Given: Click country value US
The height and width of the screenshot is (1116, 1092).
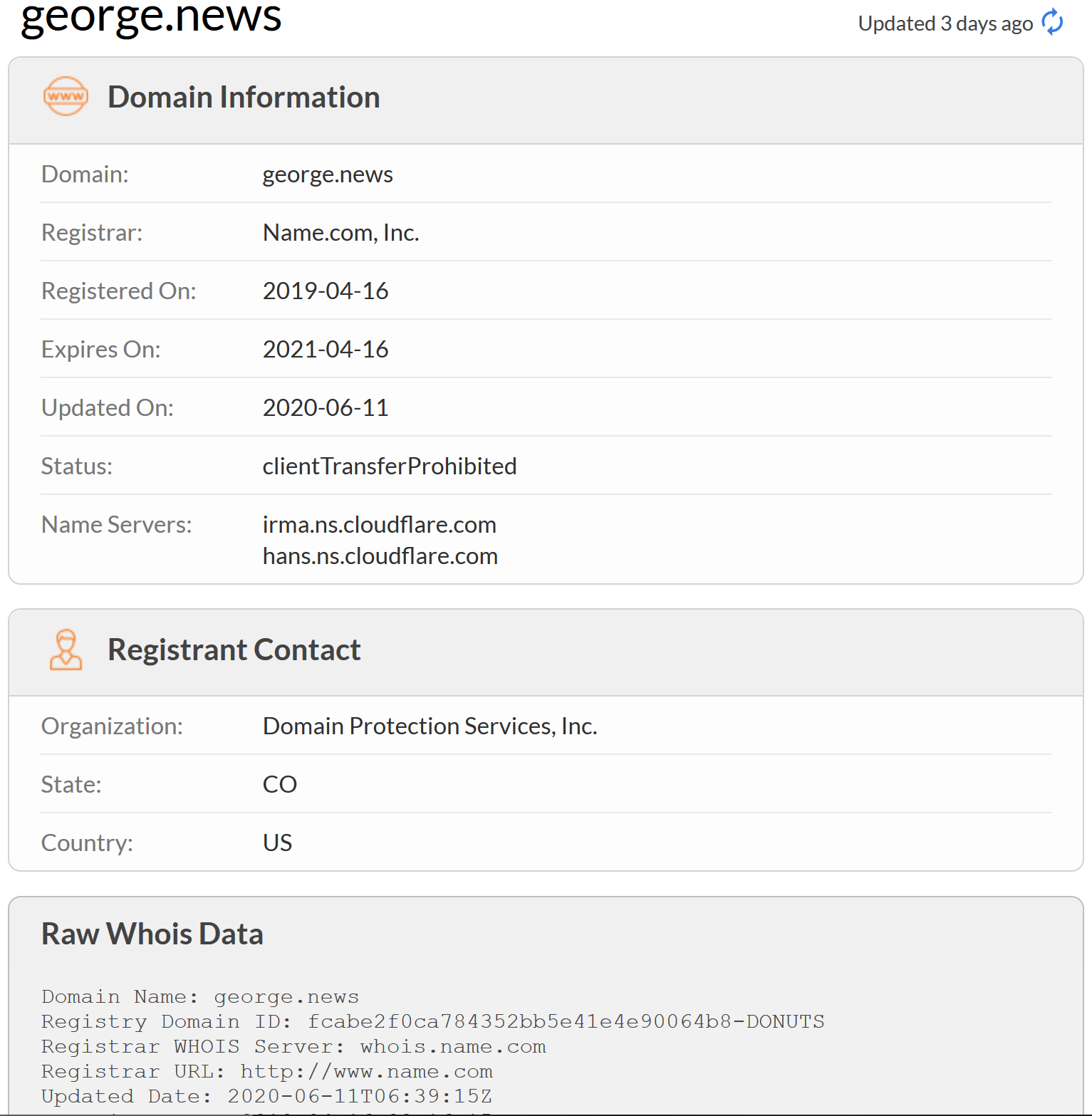Looking at the screenshot, I should pos(278,843).
